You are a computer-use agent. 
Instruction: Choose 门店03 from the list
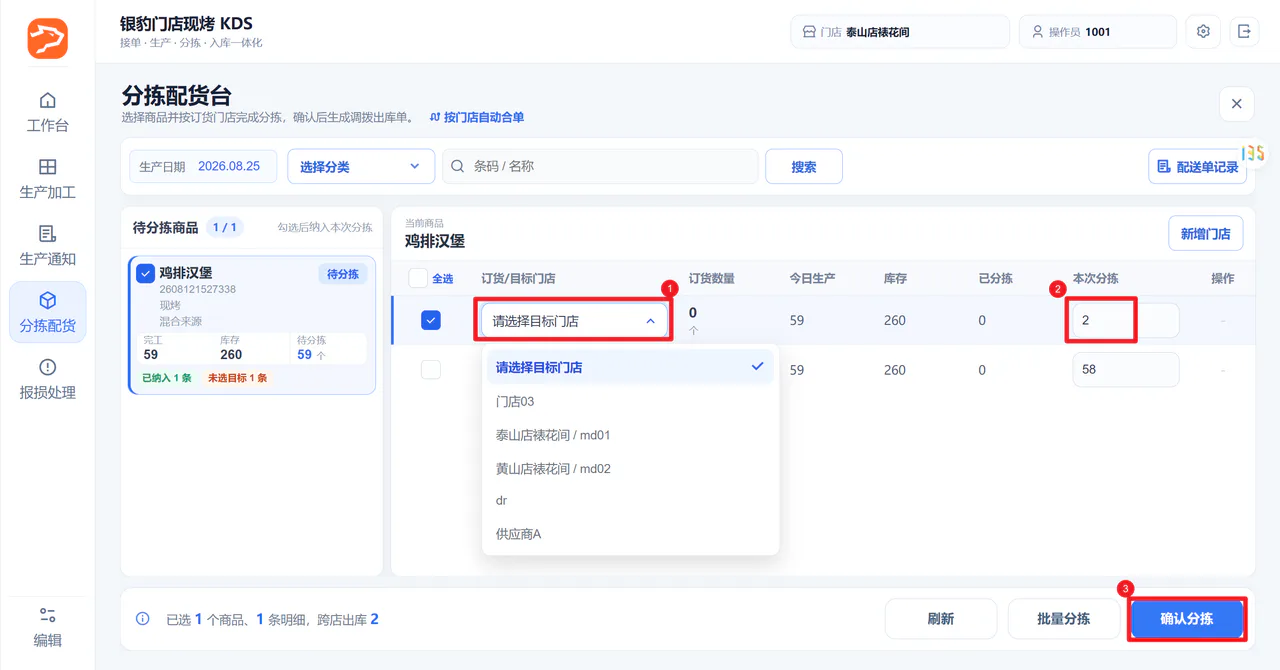(630, 401)
